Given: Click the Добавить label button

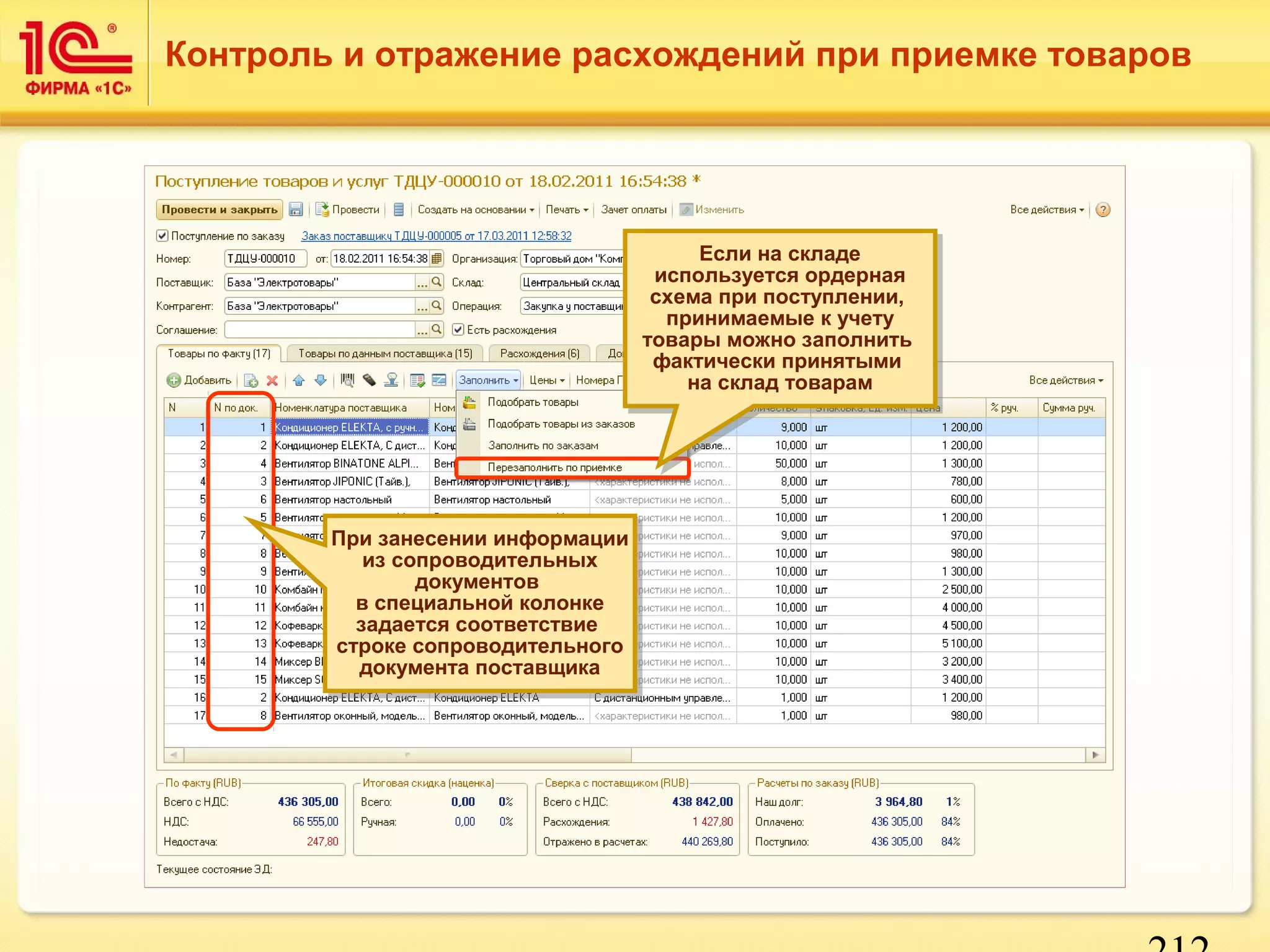Looking at the screenshot, I should pos(208,380).
